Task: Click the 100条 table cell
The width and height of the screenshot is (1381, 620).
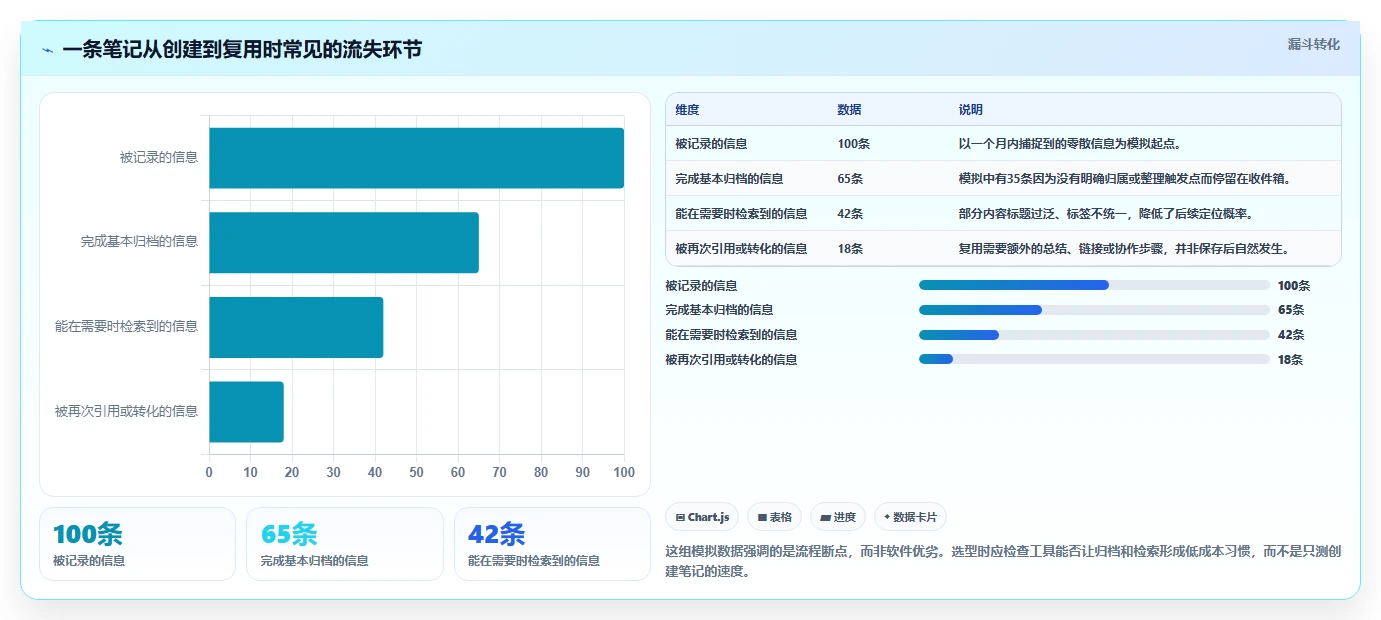Action: 853,144
